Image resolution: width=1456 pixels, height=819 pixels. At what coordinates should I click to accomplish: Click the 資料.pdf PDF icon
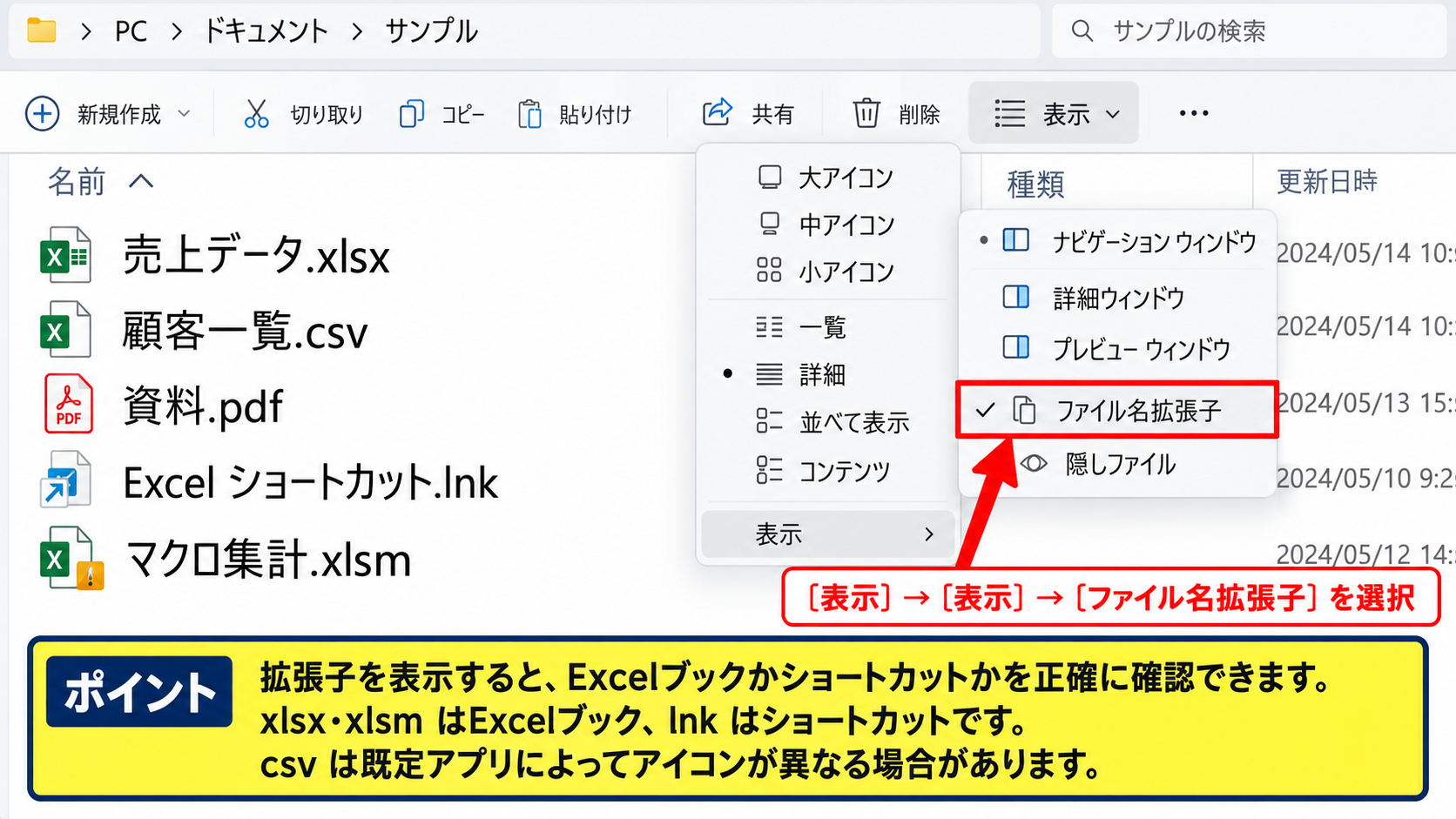point(69,403)
